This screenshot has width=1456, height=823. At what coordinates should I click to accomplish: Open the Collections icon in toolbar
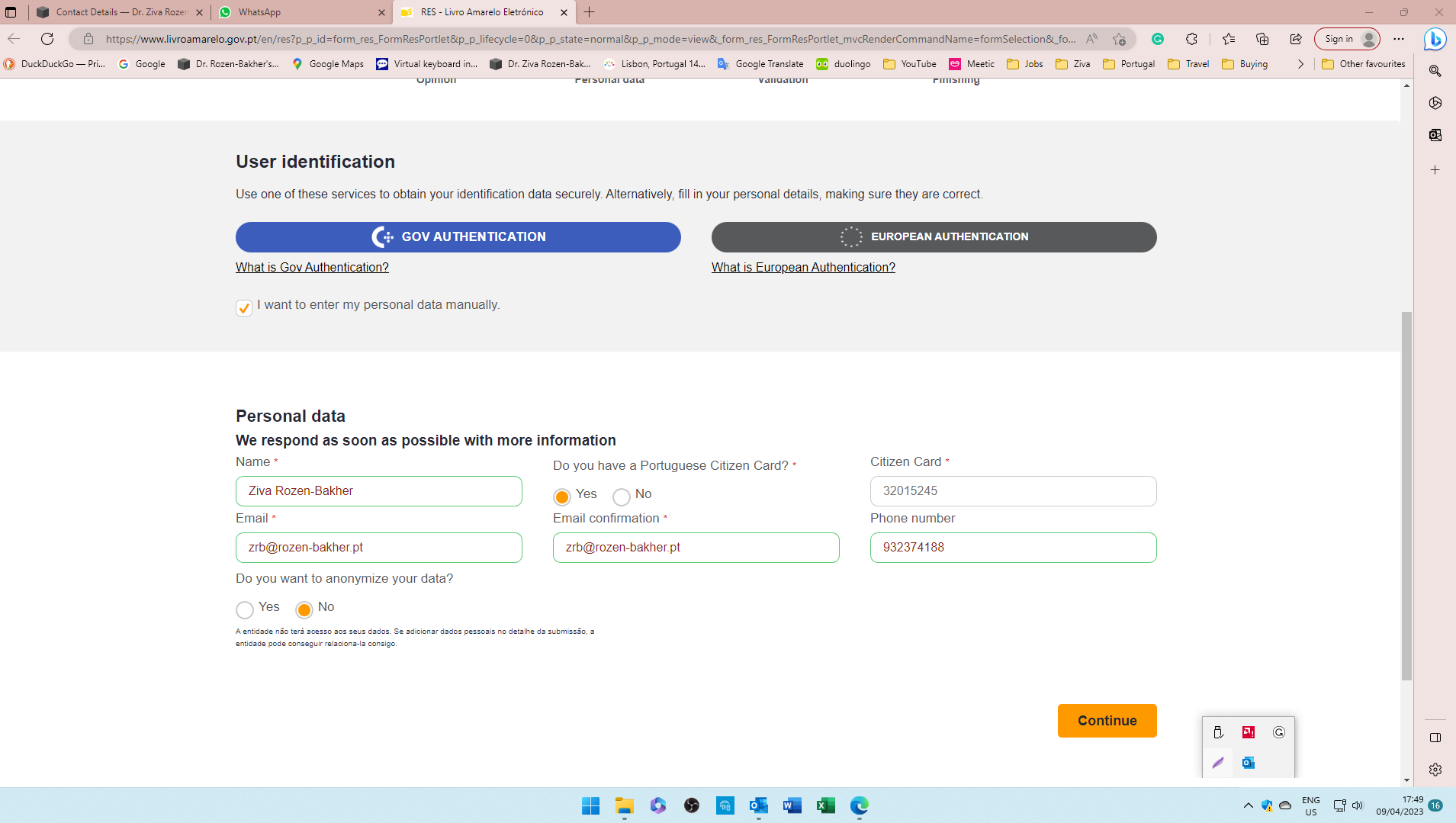click(x=1262, y=39)
